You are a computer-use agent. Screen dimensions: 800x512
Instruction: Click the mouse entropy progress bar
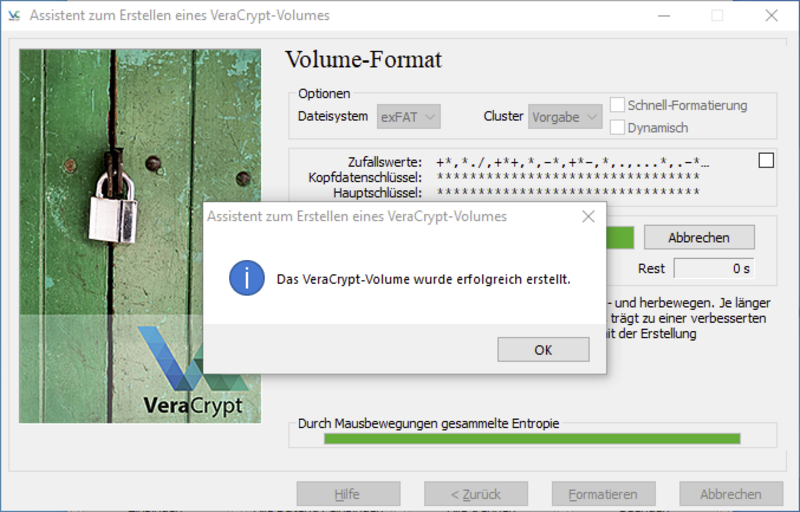click(x=532, y=438)
